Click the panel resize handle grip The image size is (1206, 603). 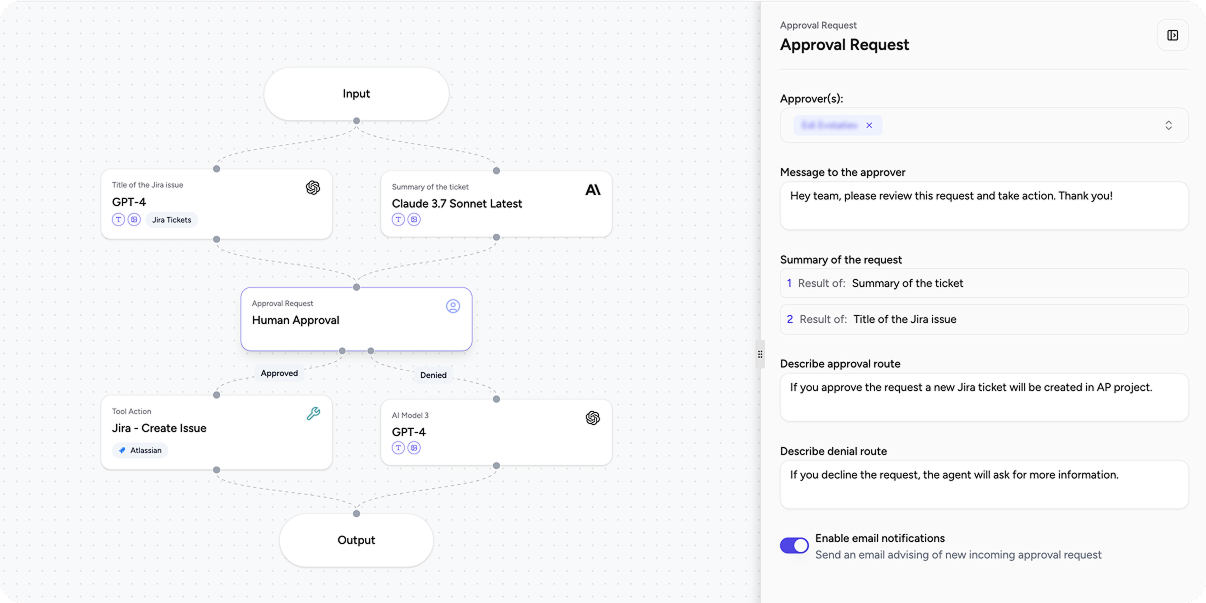[760, 353]
